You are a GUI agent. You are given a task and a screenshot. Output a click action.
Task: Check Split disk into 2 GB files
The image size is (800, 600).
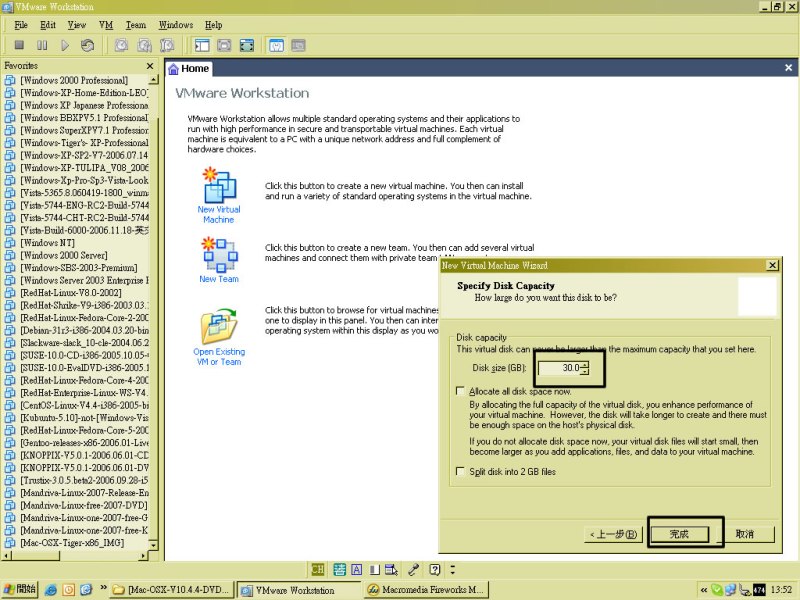[460, 471]
